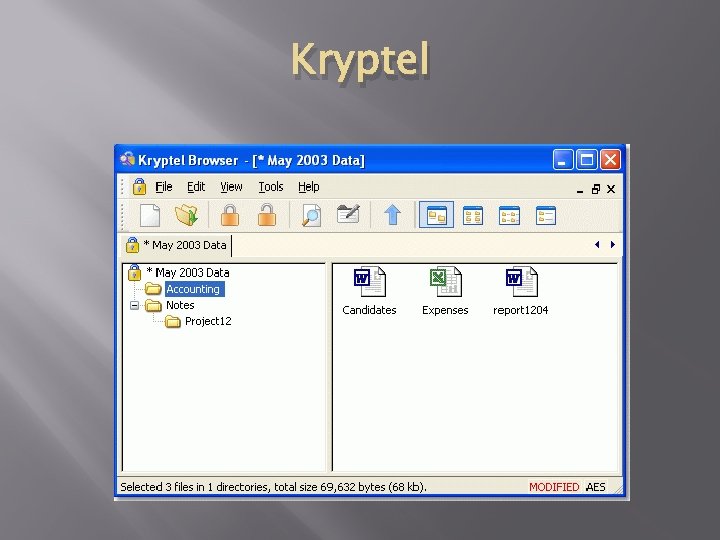Click the Notes folder icon in tree
Image resolution: width=720 pixels, height=540 pixels.
[153, 305]
